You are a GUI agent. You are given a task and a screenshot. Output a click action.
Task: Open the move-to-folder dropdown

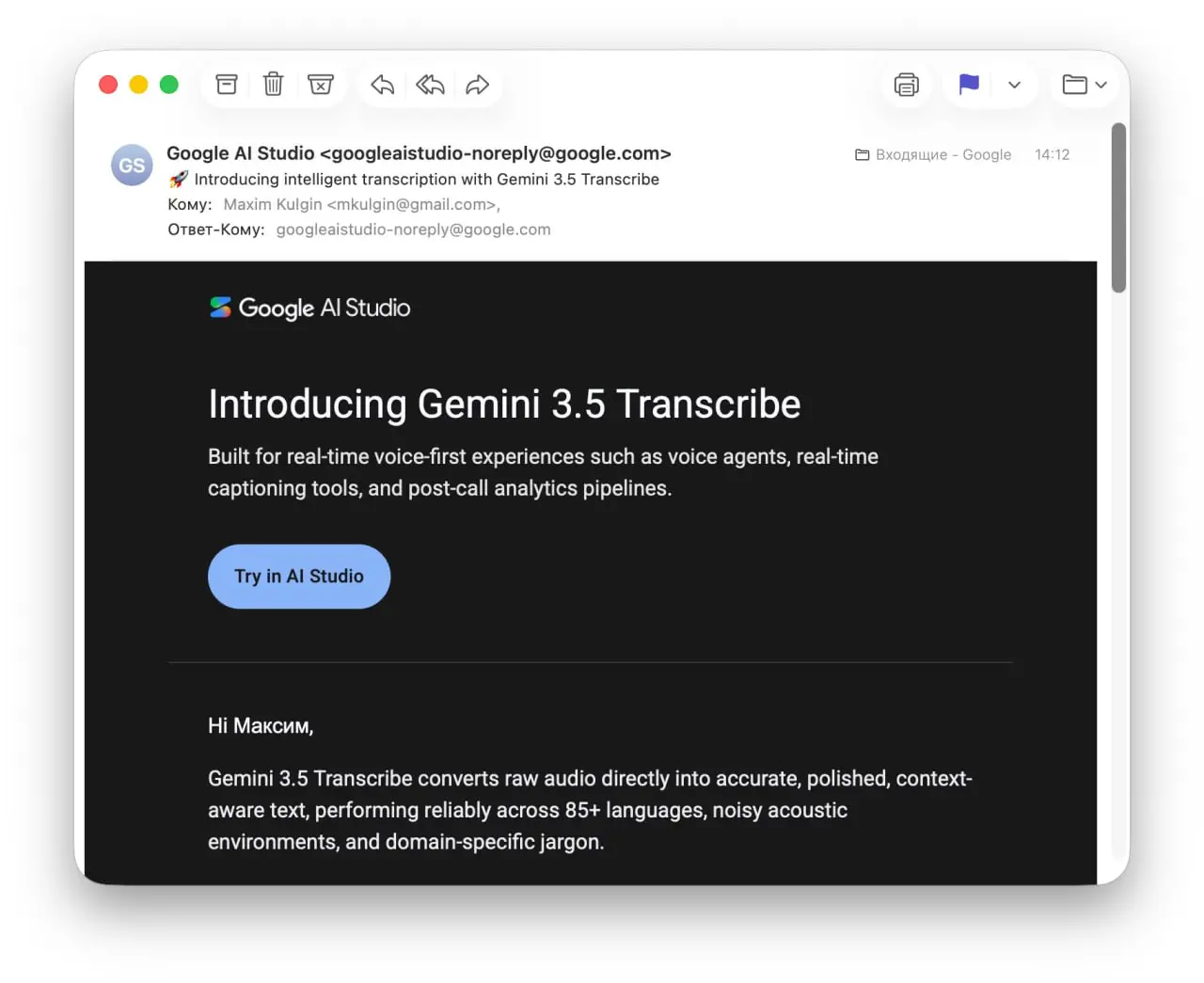(1085, 85)
